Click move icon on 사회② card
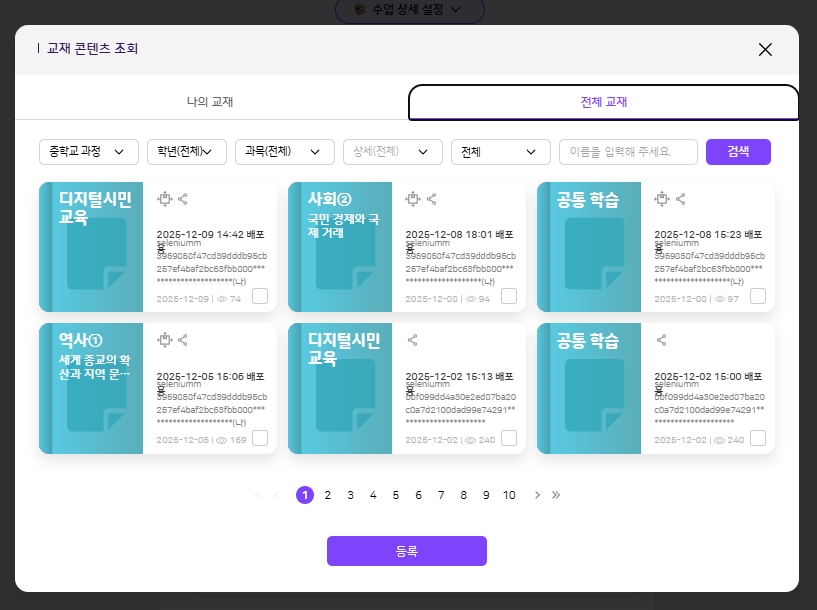Screen dimensions: 817x610 tap(413, 199)
